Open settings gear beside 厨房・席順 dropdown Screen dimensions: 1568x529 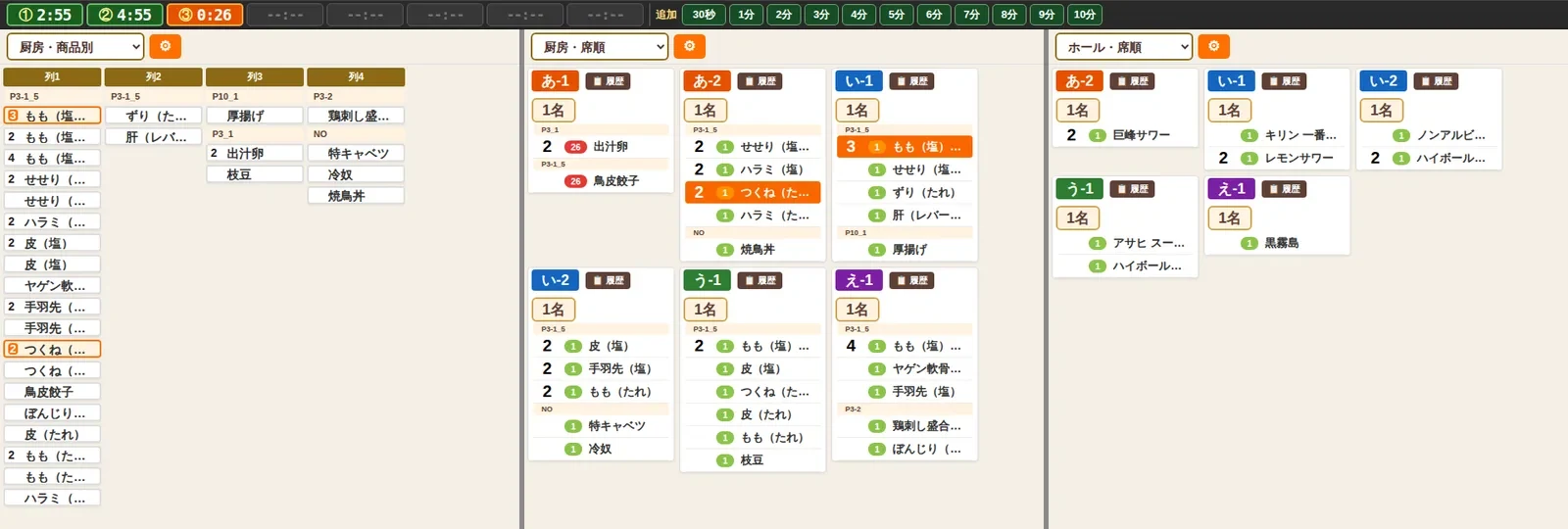[689, 46]
